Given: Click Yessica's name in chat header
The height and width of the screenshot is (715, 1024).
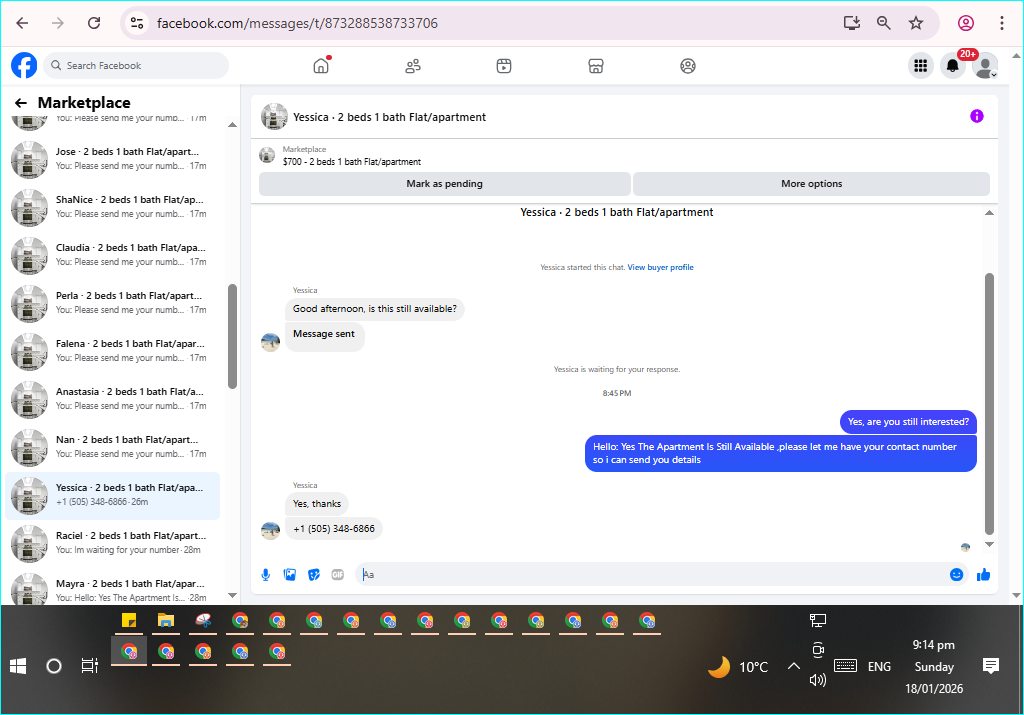Looking at the screenshot, I should [x=389, y=117].
